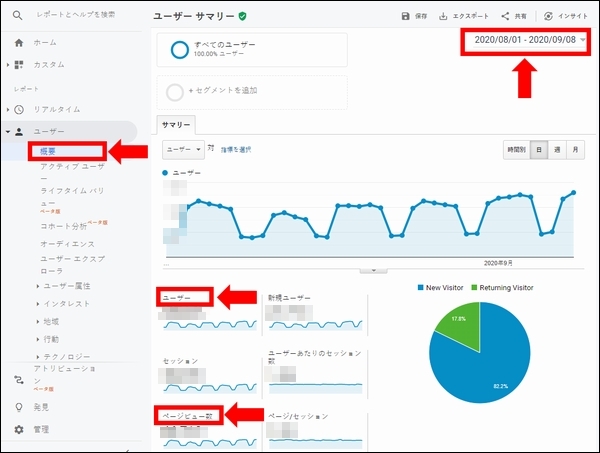This screenshot has height=453, width=600.
Task: Open 発見 menu item
Action: click(41, 407)
